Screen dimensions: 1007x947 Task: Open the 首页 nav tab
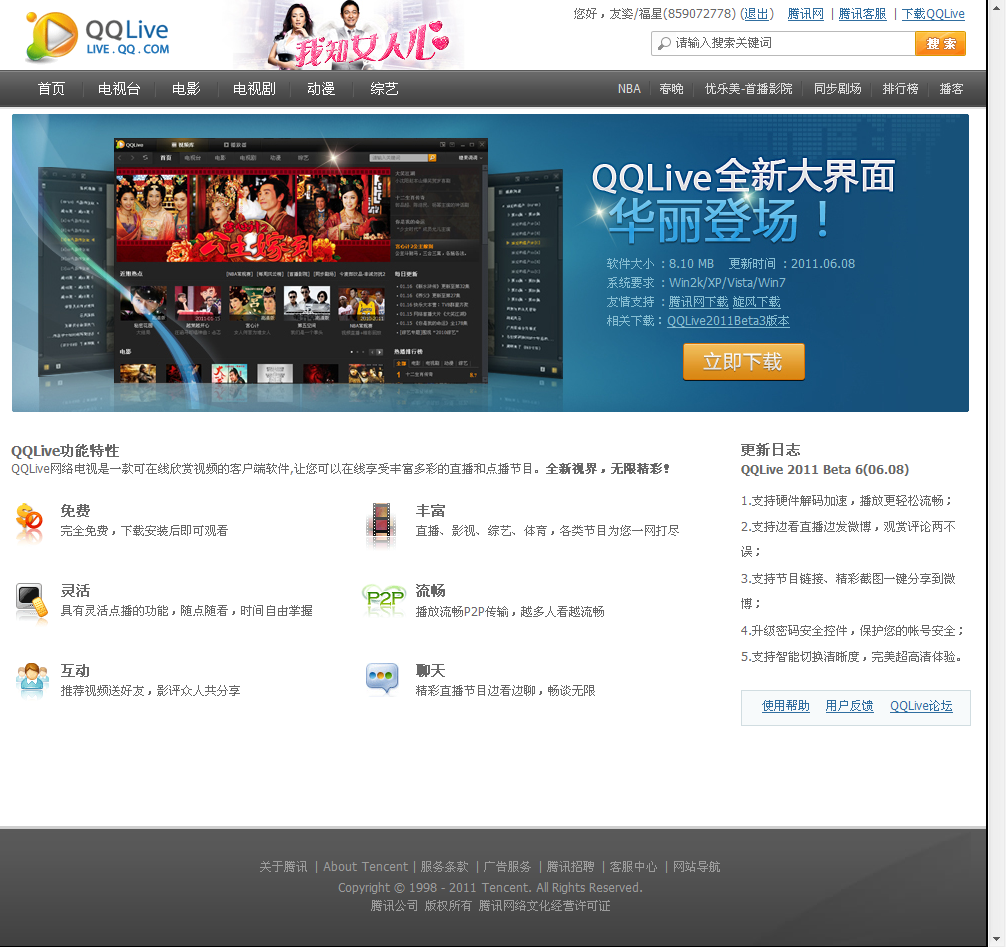coord(51,89)
